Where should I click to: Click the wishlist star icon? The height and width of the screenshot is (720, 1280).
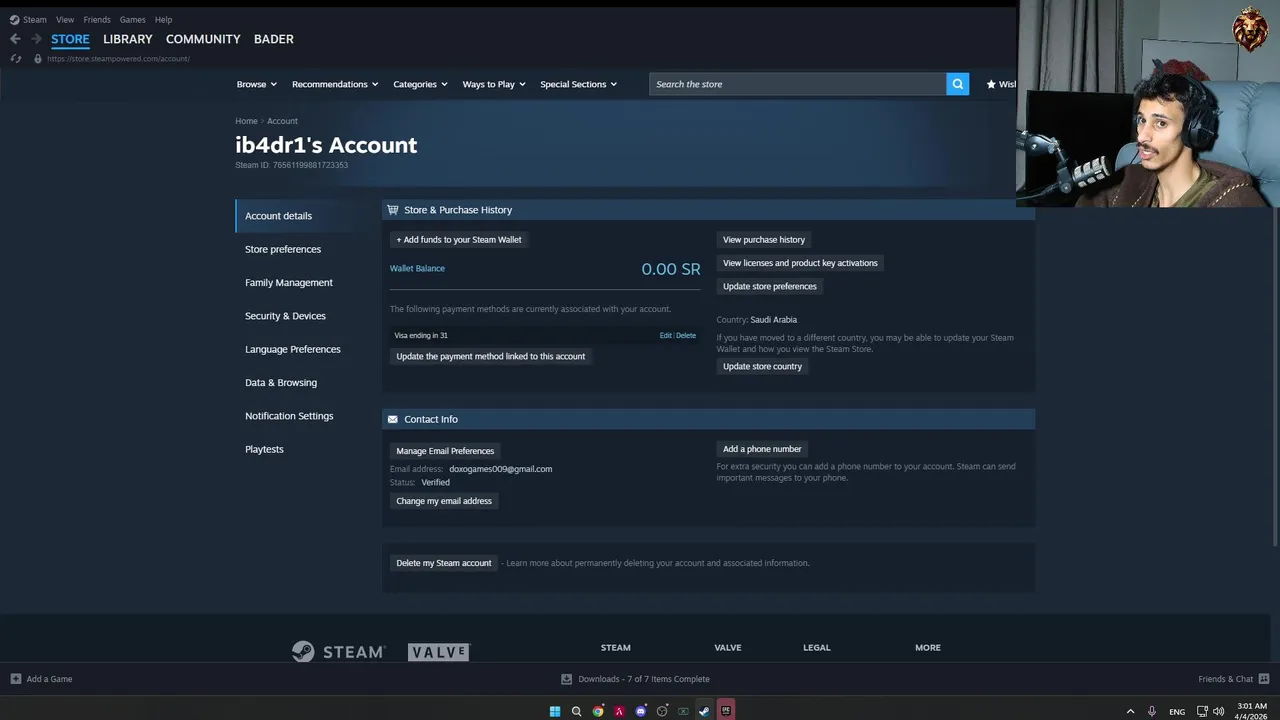pos(991,84)
